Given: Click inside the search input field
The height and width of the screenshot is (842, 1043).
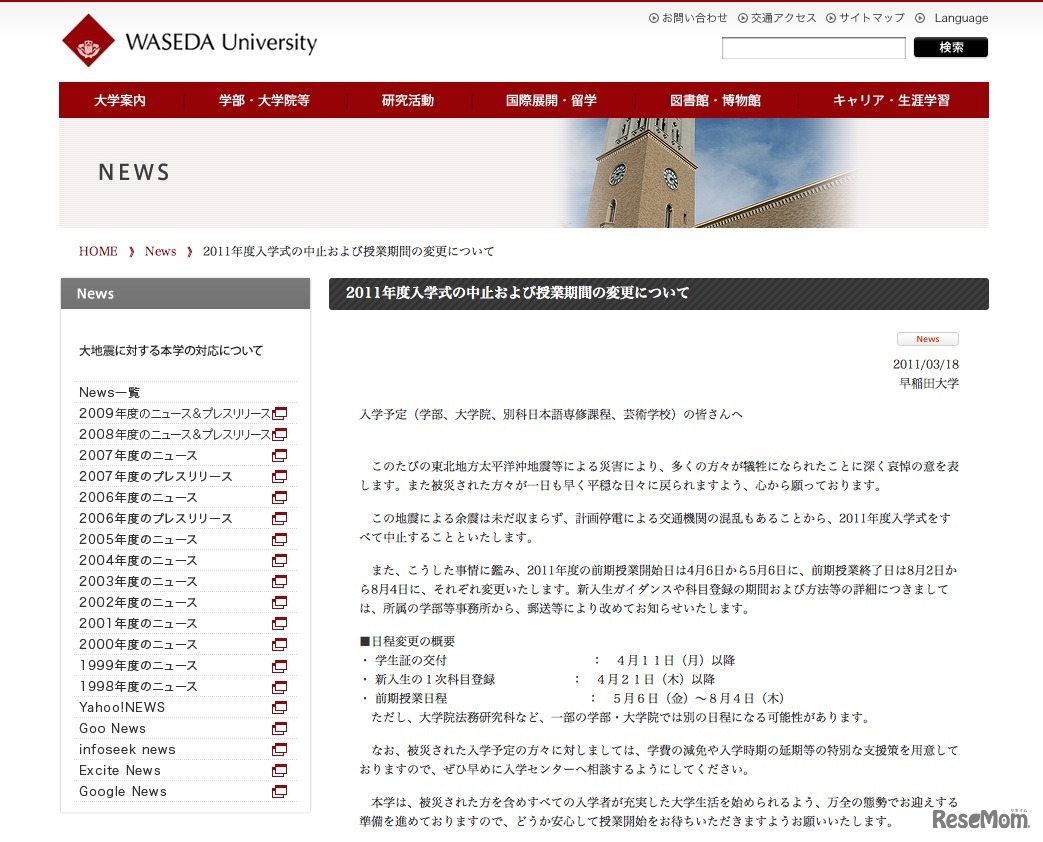Looking at the screenshot, I should tap(813, 47).
